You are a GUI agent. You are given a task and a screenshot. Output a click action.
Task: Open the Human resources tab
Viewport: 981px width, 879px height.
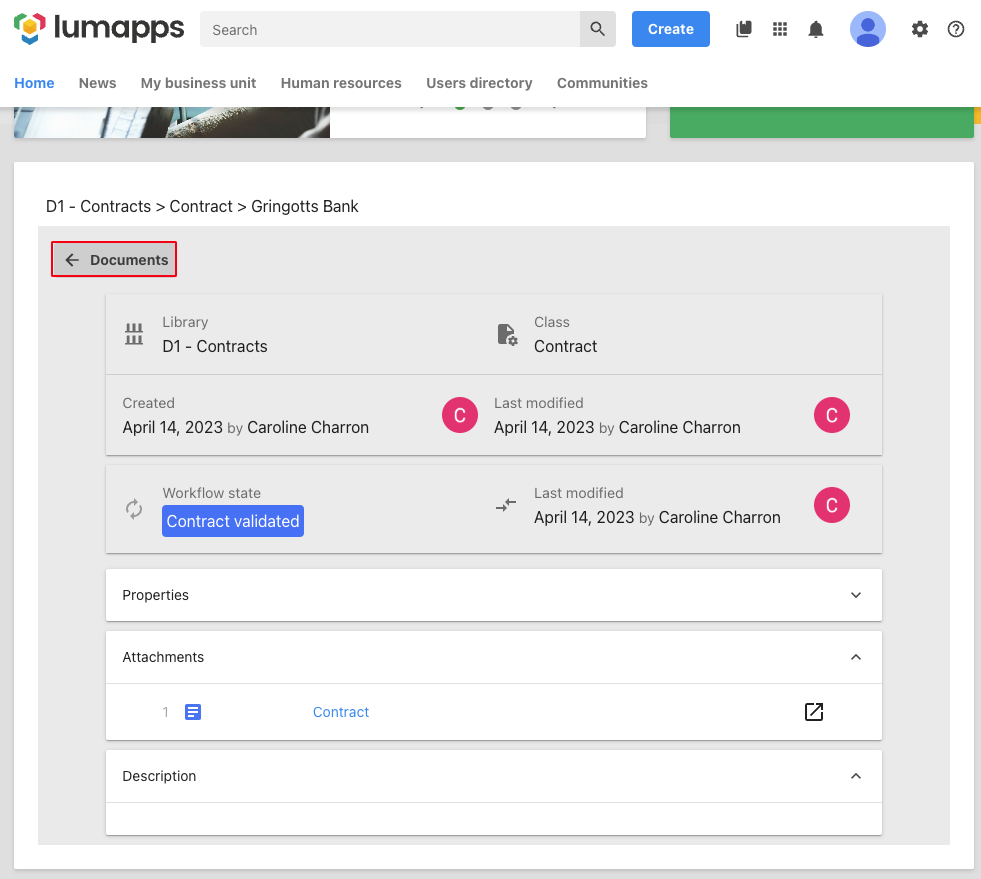point(341,83)
